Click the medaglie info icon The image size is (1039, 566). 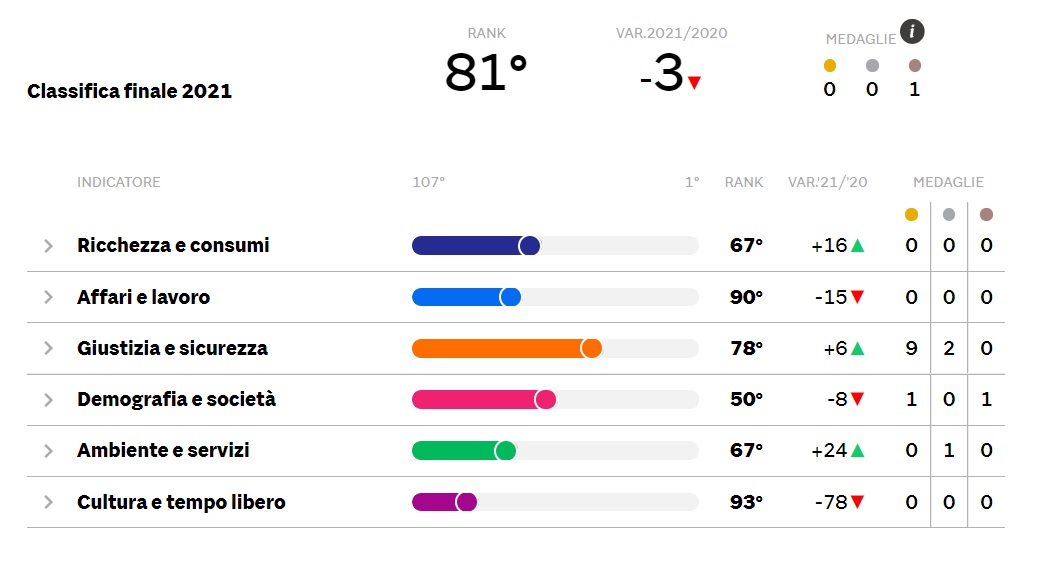[x=912, y=31]
